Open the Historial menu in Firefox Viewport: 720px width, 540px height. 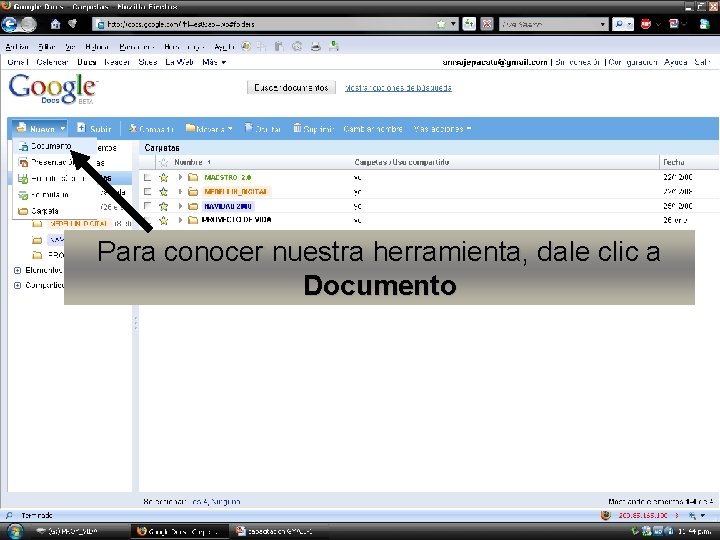click(97, 46)
